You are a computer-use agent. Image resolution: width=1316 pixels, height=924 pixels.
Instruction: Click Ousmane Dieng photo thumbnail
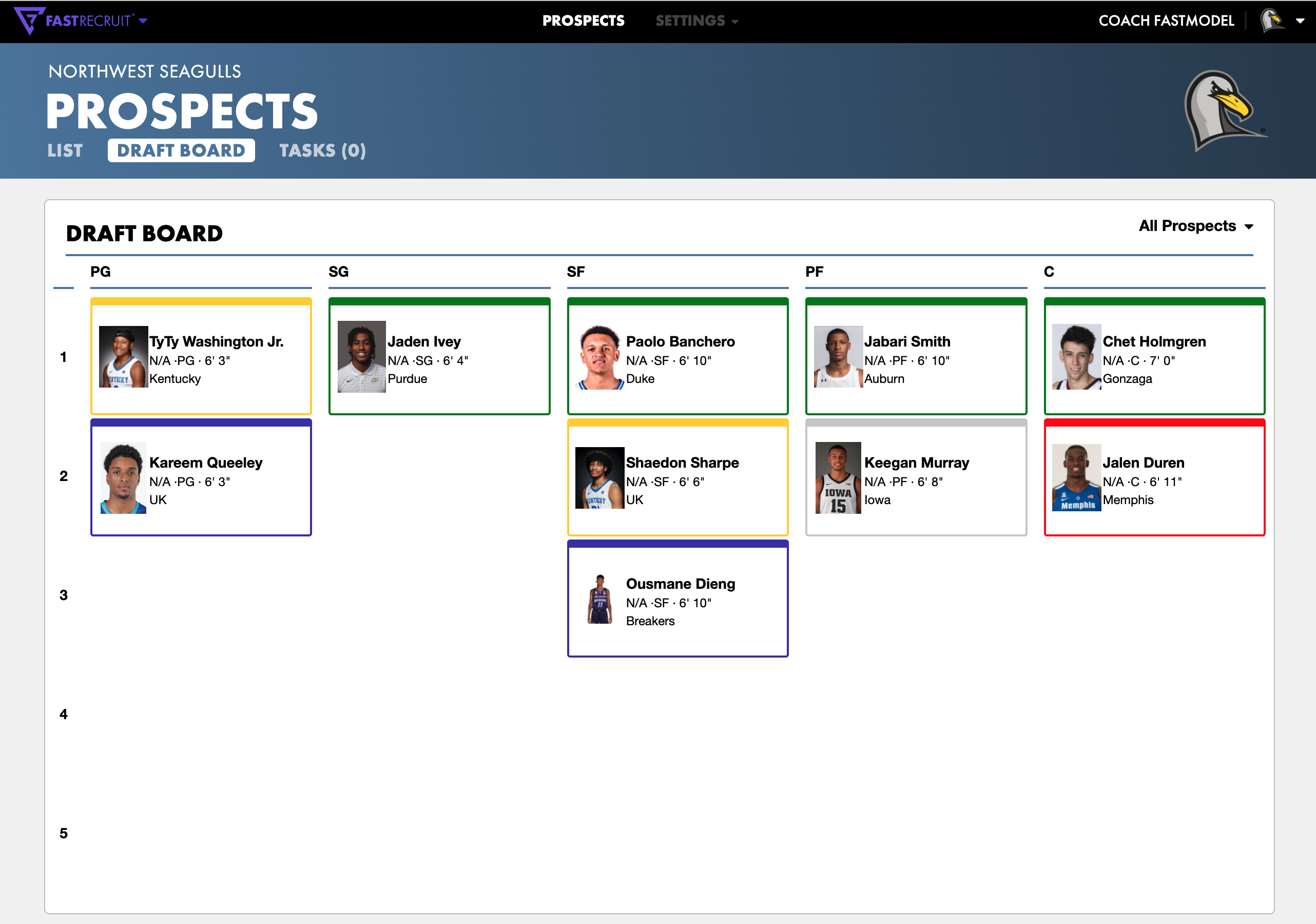tap(600, 599)
